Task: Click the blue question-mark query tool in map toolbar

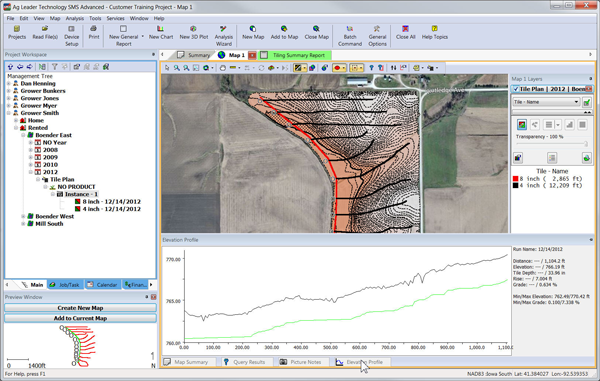Action: [371, 68]
